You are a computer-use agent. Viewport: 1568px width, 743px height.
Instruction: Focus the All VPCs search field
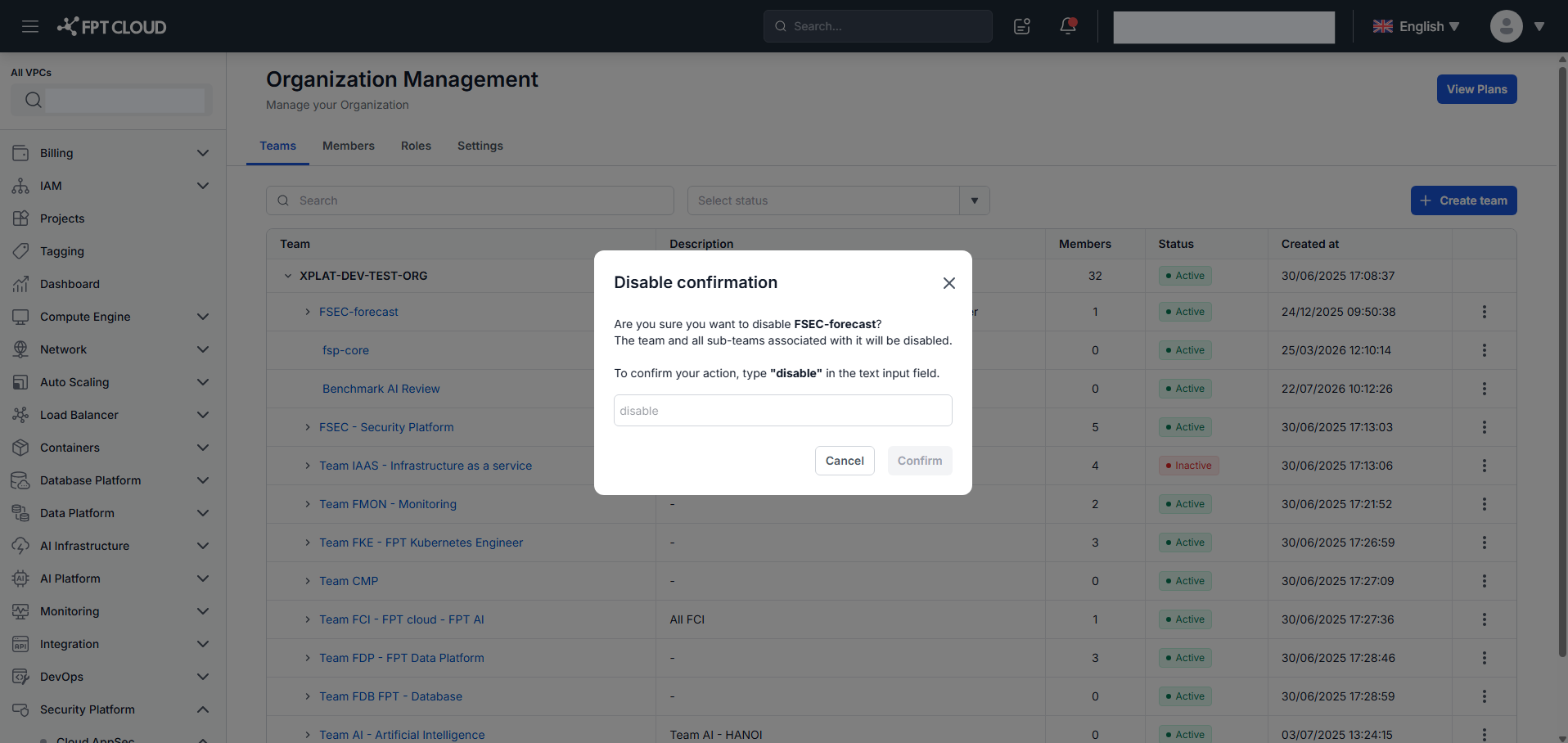click(x=111, y=100)
